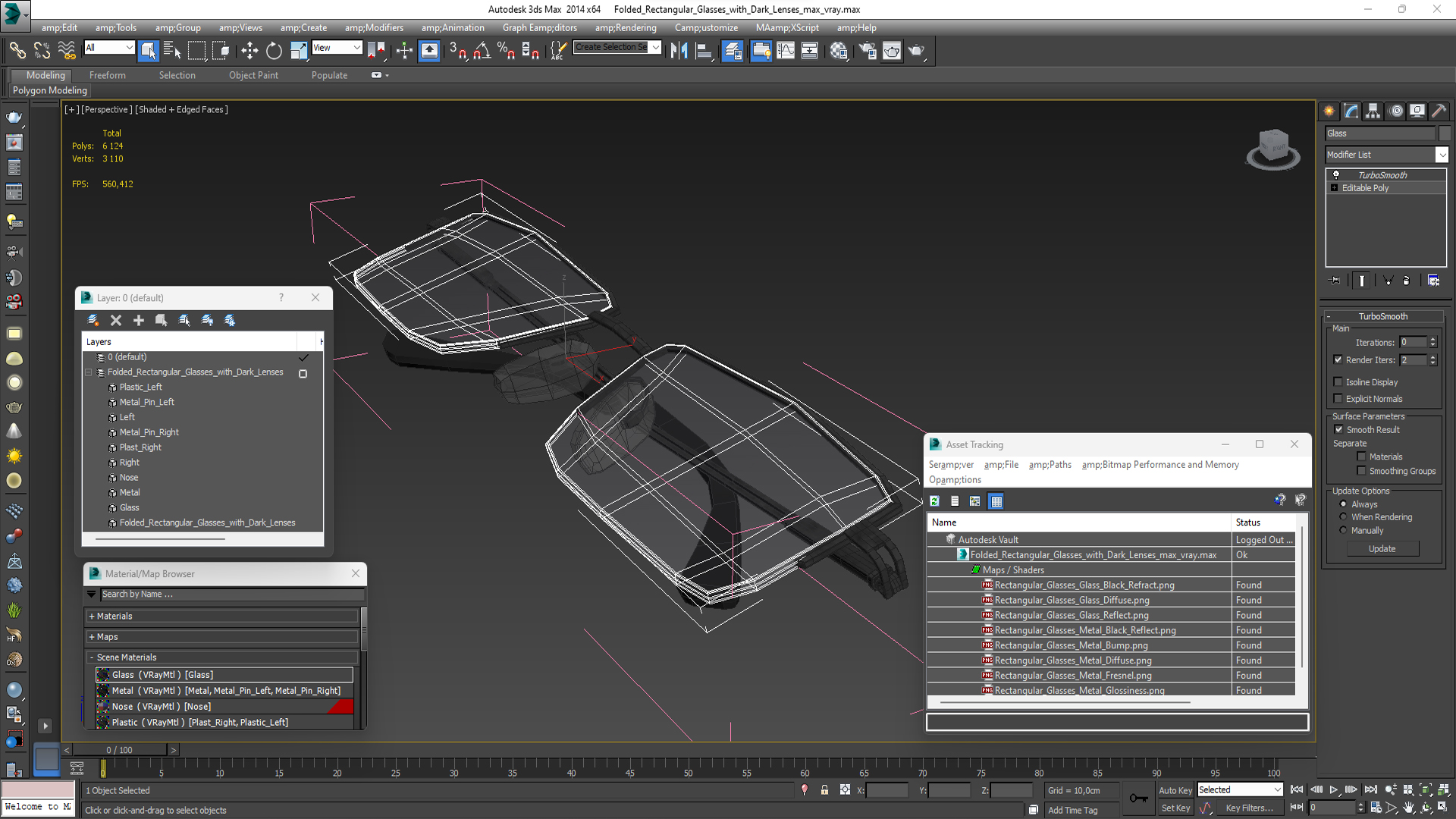Screen dimensions: 1456x819
Task: Switch to the Freeform ribbon tab
Action: (108, 75)
